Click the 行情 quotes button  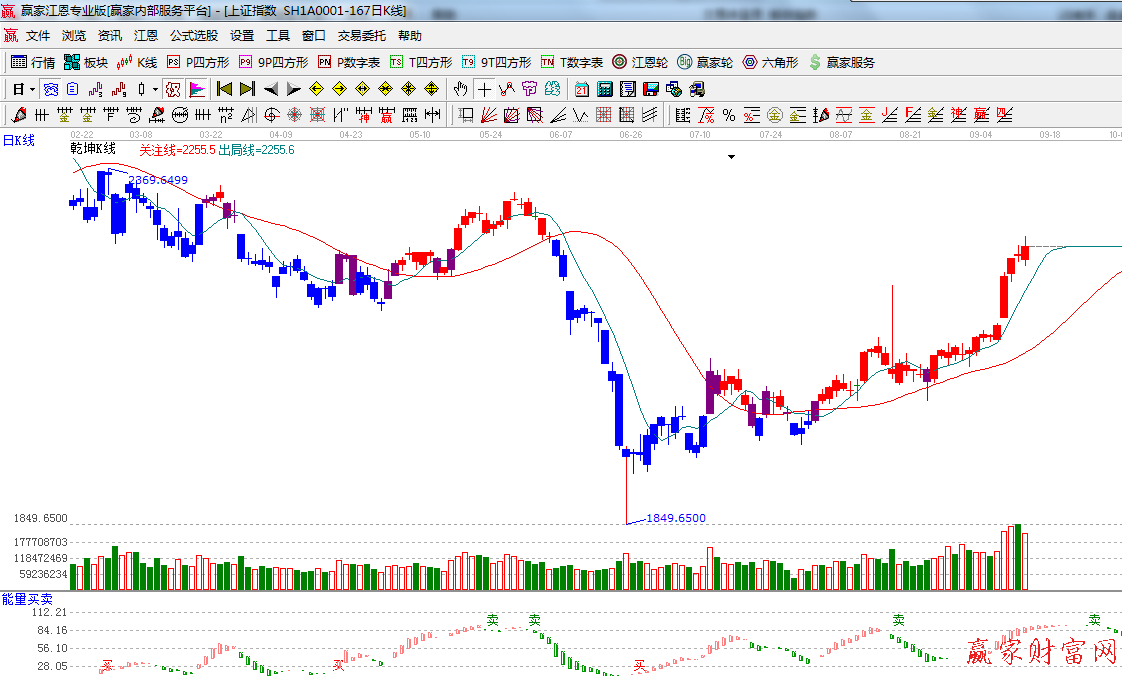[x=33, y=62]
